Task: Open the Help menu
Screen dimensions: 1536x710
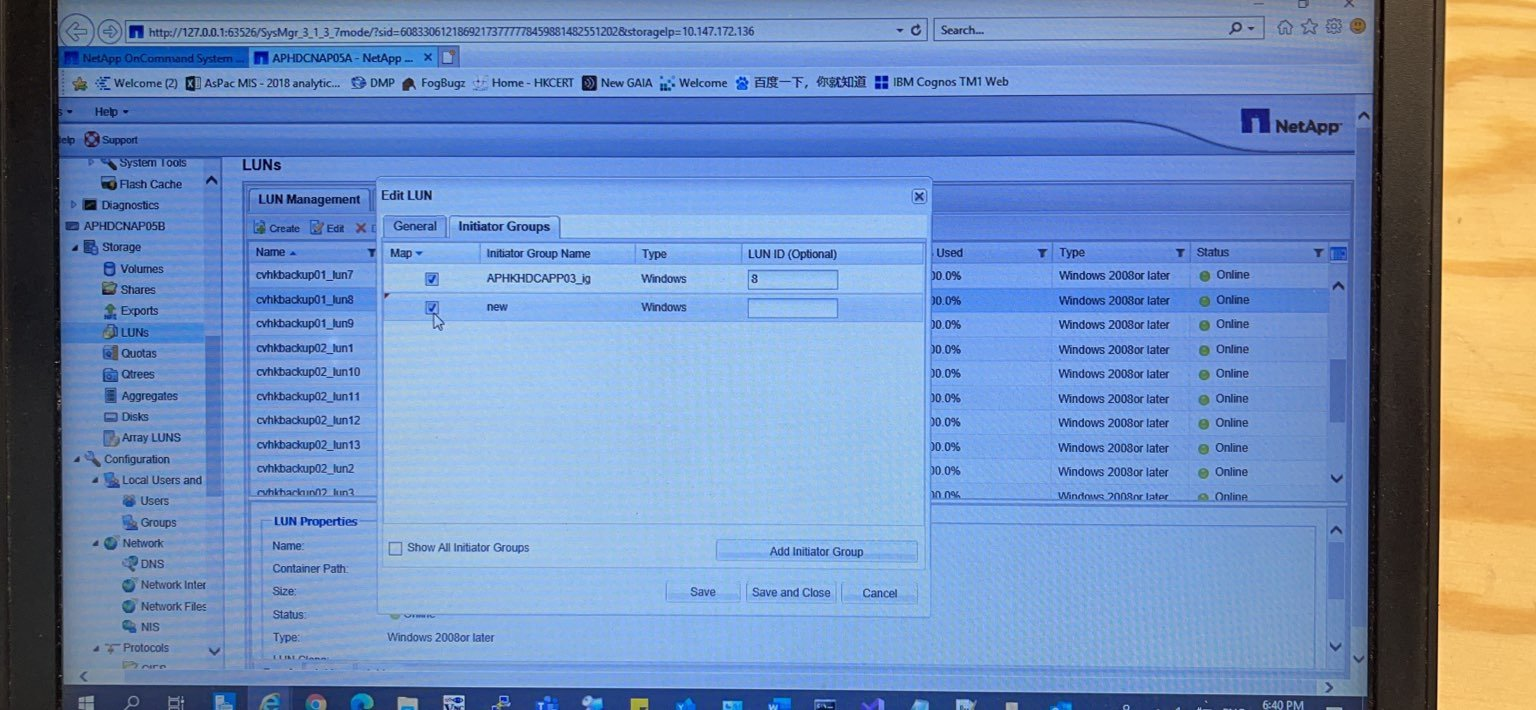Action: click(111, 112)
